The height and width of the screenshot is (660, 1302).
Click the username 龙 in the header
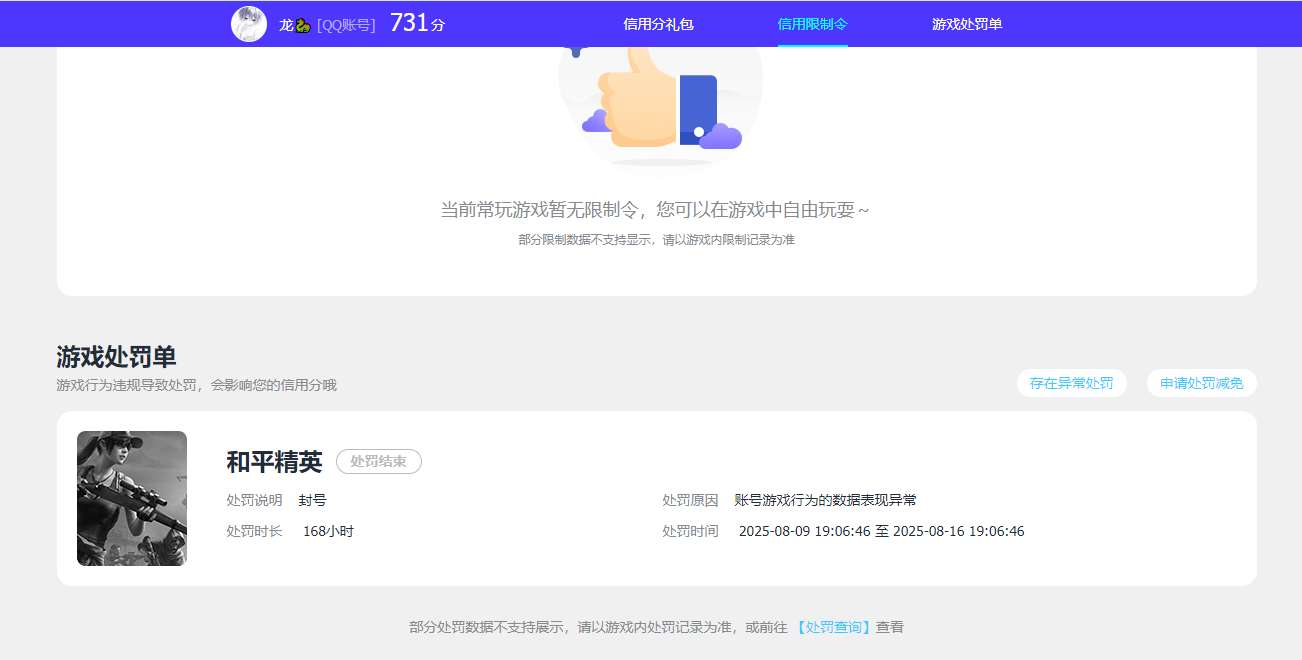(x=286, y=25)
